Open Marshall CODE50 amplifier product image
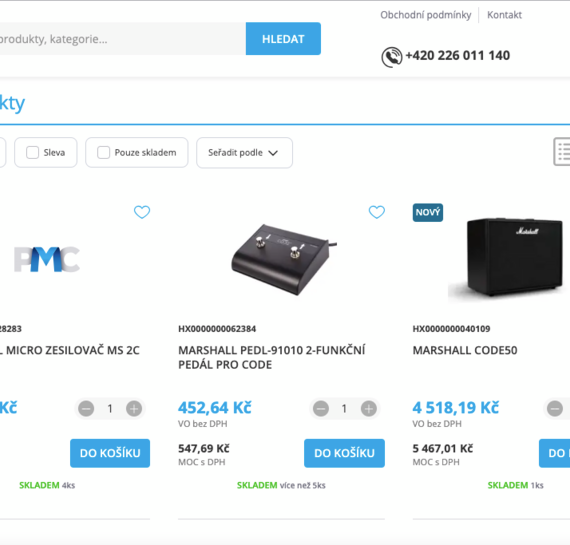Image resolution: width=570 pixels, height=545 pixels. [x=509, y=258]
